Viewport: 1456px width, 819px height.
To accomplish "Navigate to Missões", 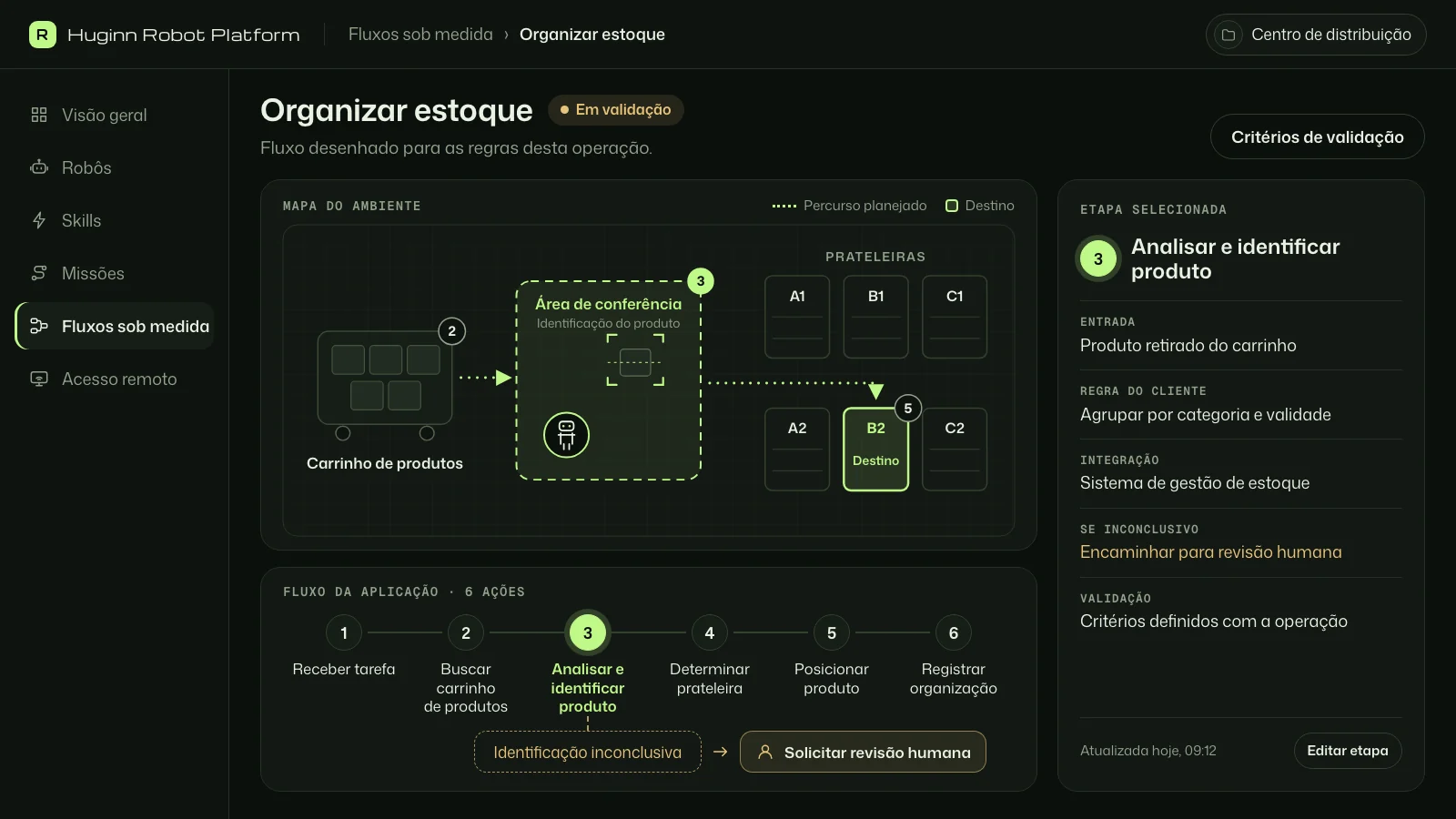I will 115,273.
